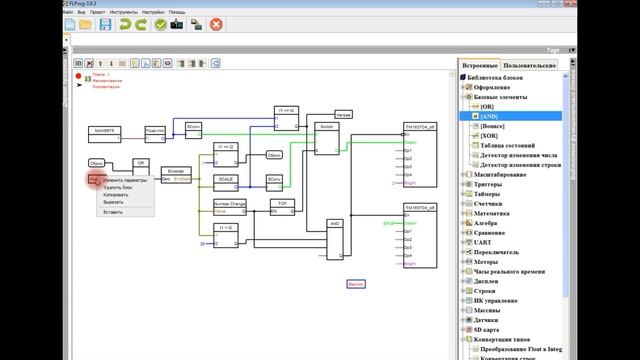Click the up arrow icon in the board toolbar
This screenshot has width=640, height=360.
[x=100, y=63]
